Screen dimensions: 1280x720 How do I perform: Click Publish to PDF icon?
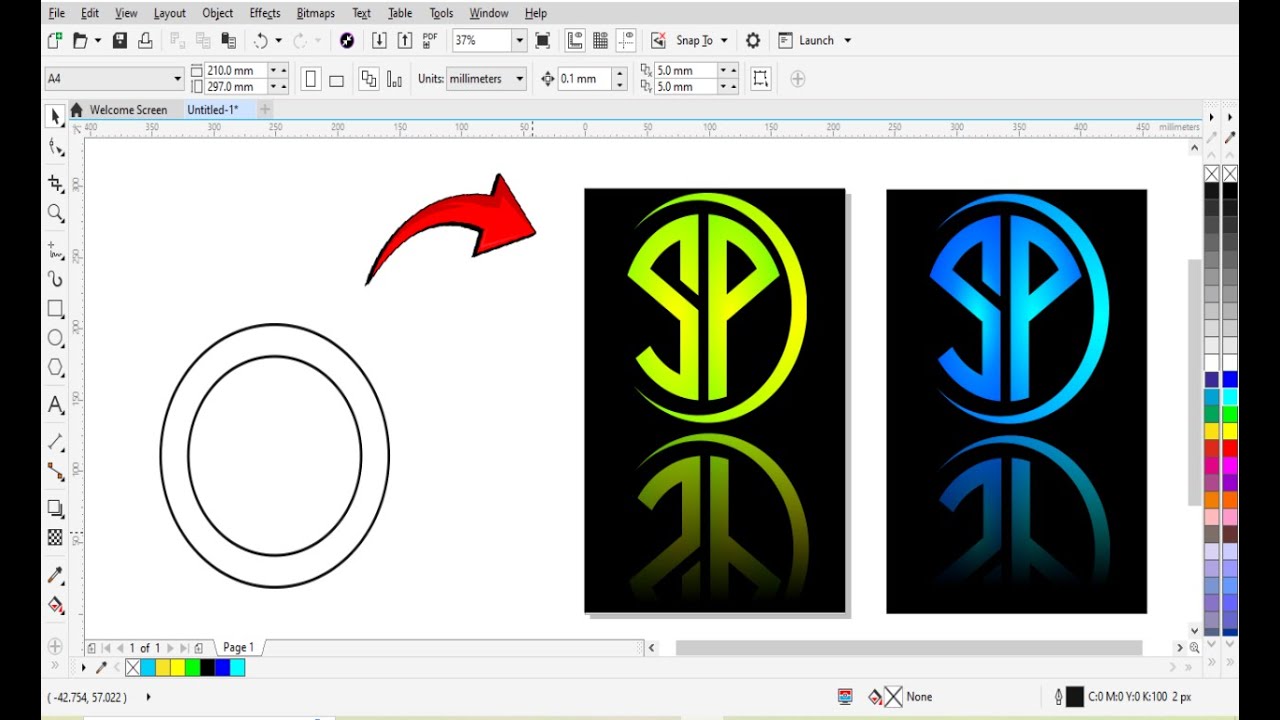click(x=430, y=40)
